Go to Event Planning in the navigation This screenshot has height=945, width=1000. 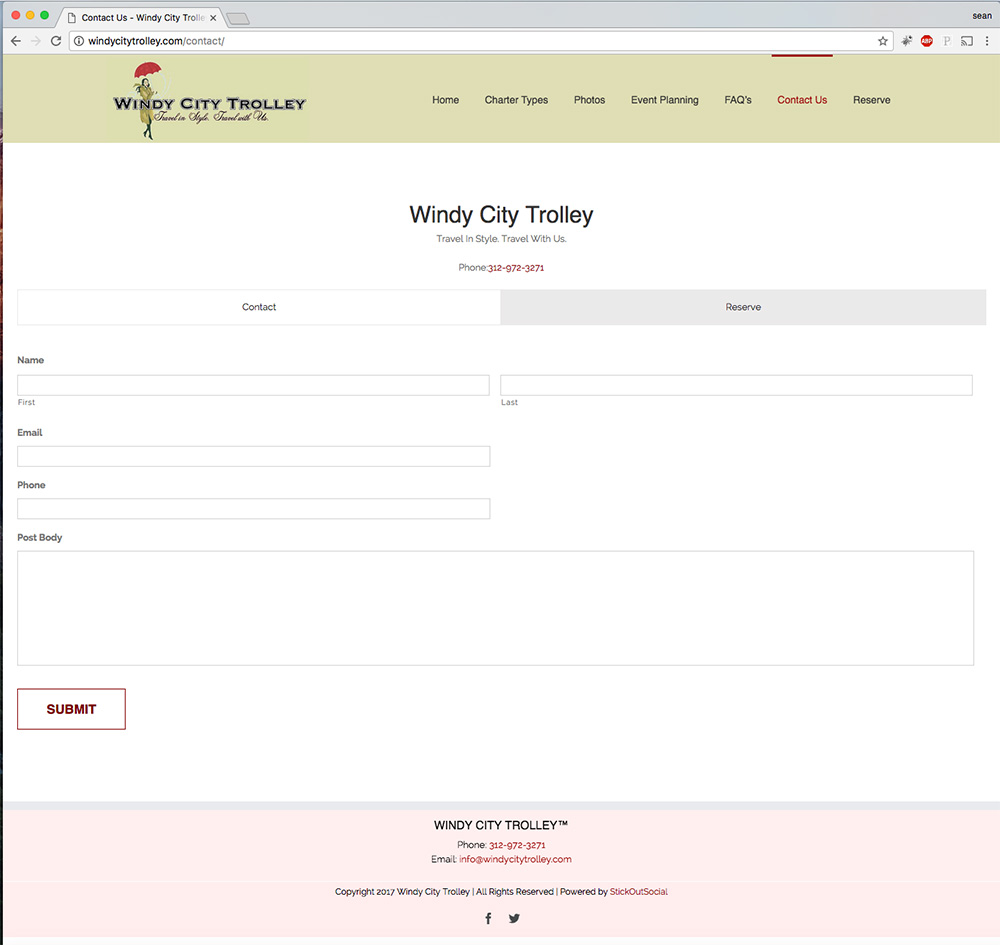coord(664,100)
